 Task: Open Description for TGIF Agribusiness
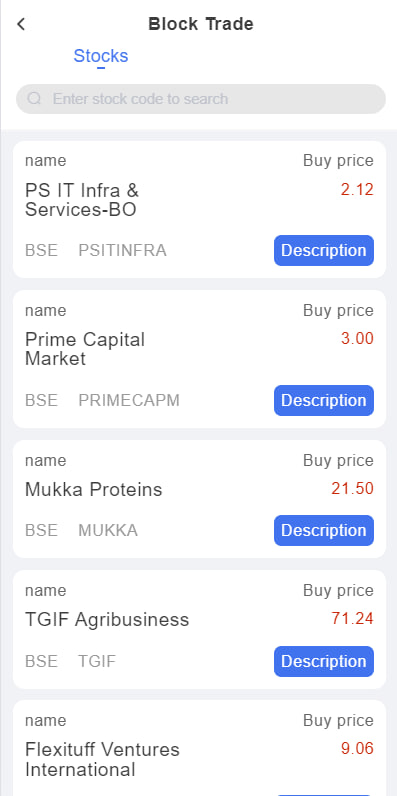[x=324, y=661]
